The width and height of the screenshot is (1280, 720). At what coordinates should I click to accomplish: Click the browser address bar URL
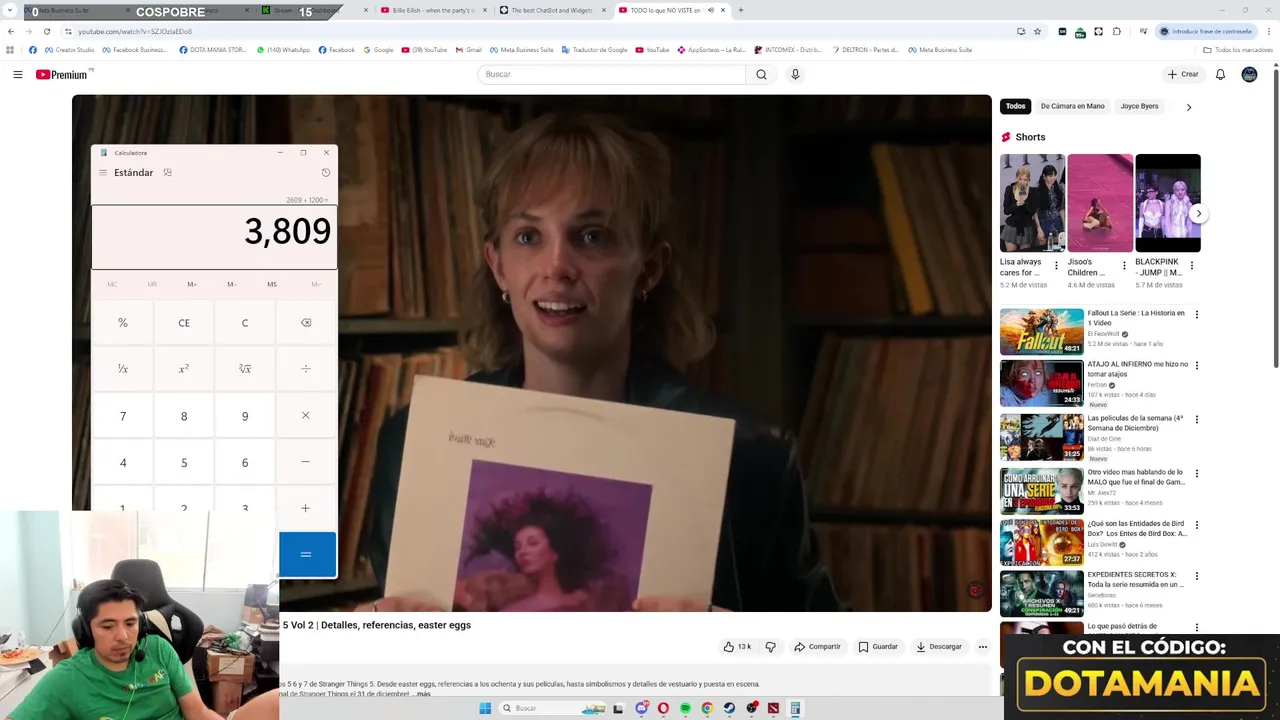coord(135,31)
